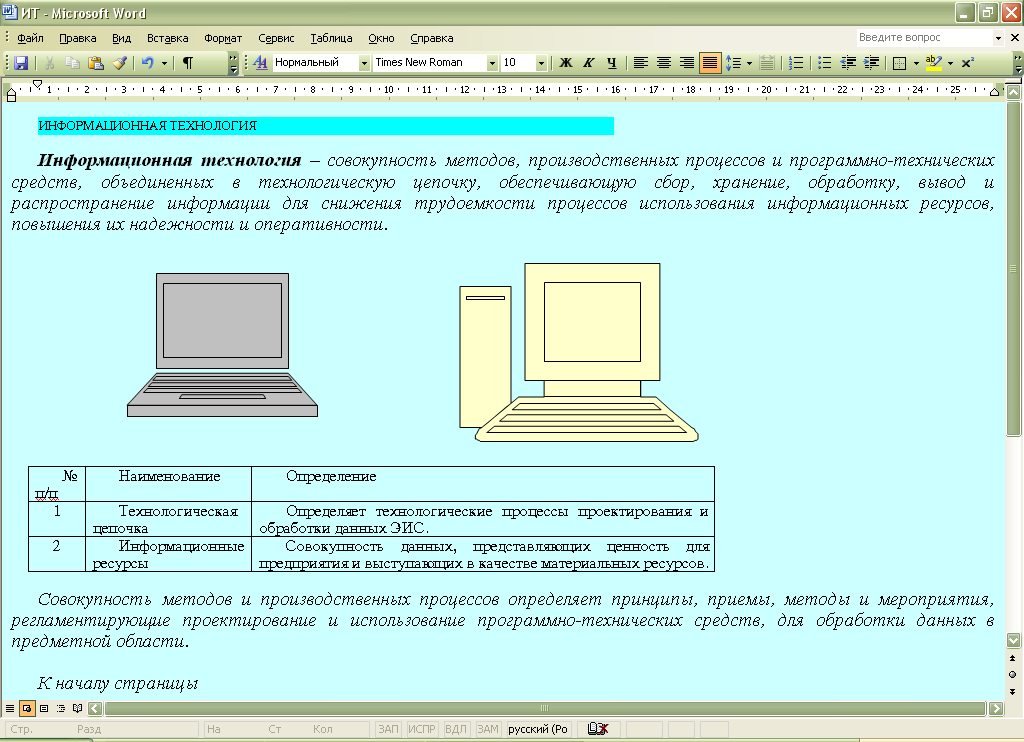Click the select browse object circle
The height and width of the screenshot is (742, 1024).
point(1013,674)
